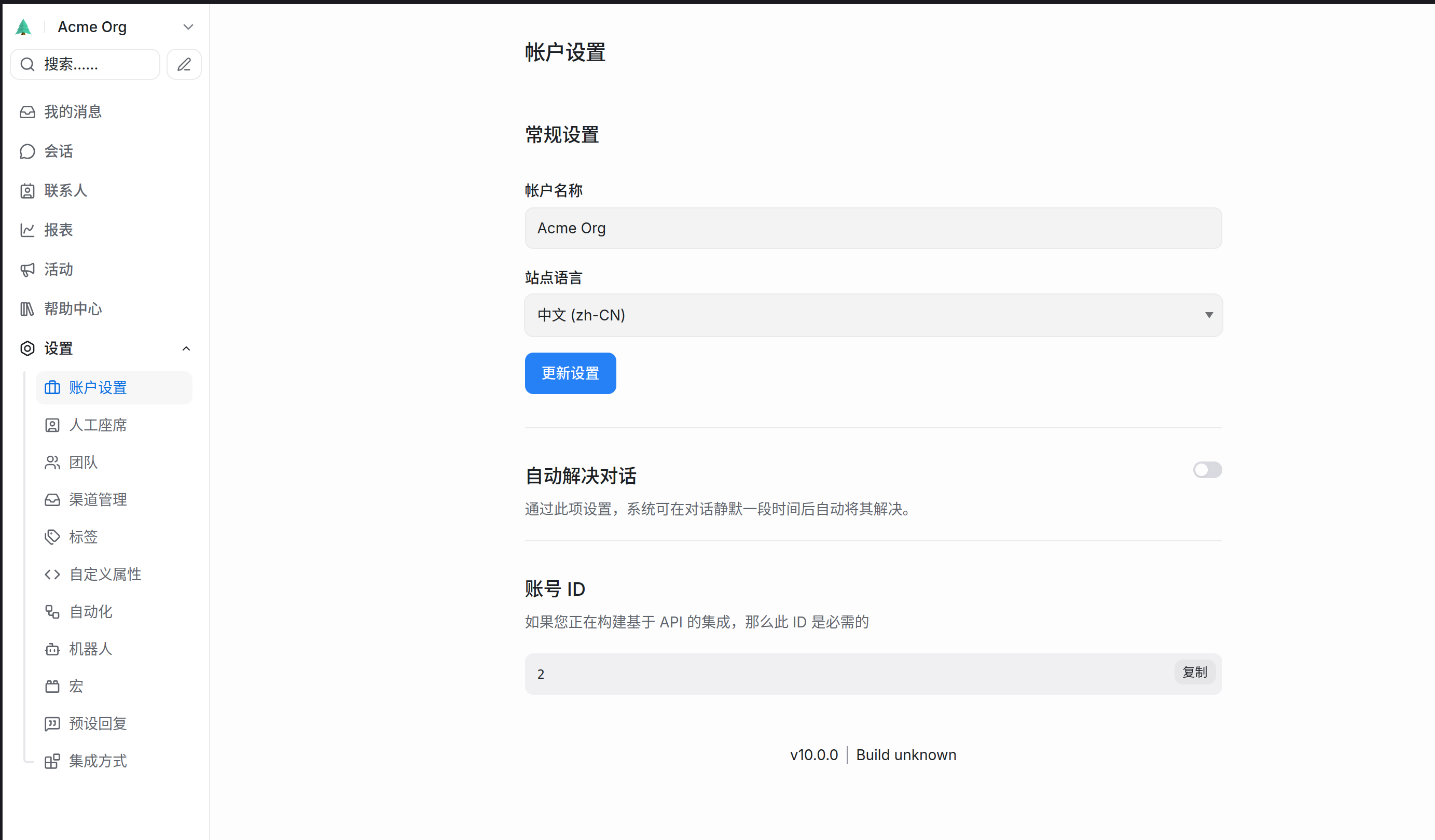Click the 标签 tag icon

click(x=52, y=537)
